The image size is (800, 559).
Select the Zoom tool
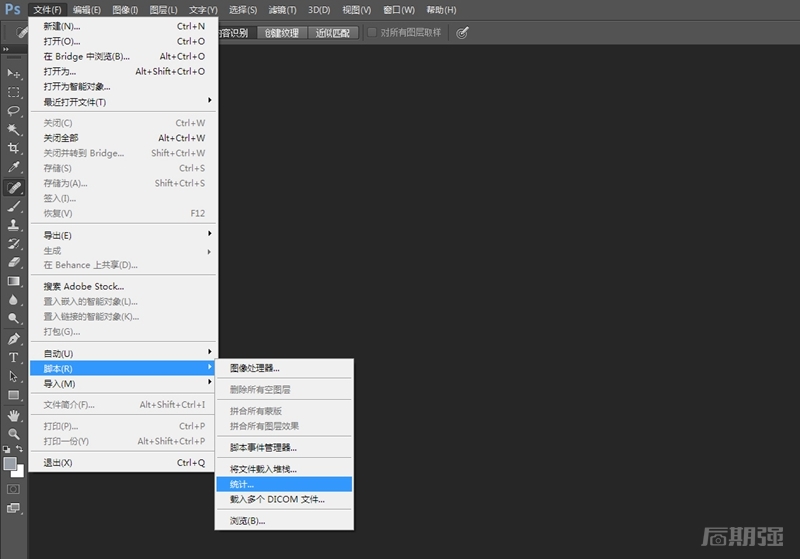pyautogui.click(x=14, y=434)
